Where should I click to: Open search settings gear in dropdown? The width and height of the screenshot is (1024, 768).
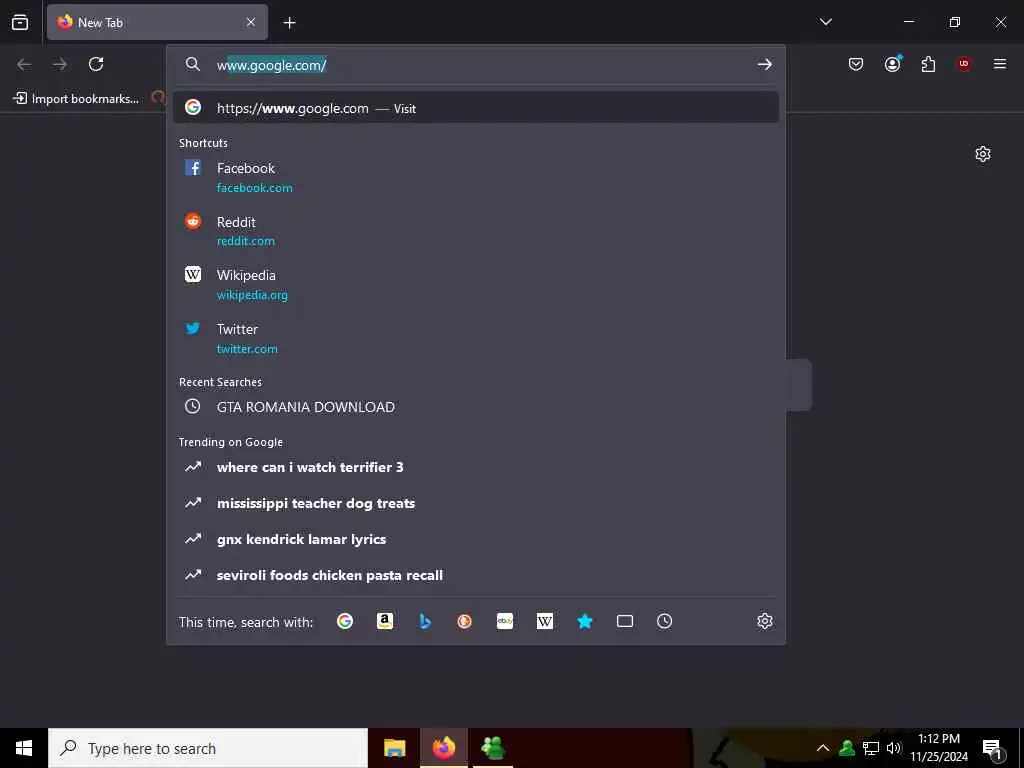pyautogui.click(x=765, y=621)
